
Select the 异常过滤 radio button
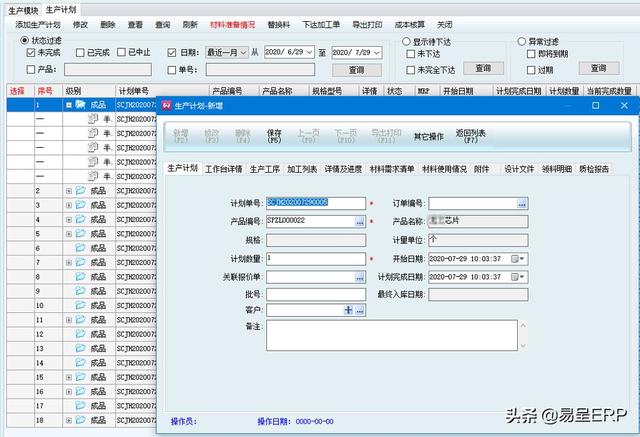(522, 41)
